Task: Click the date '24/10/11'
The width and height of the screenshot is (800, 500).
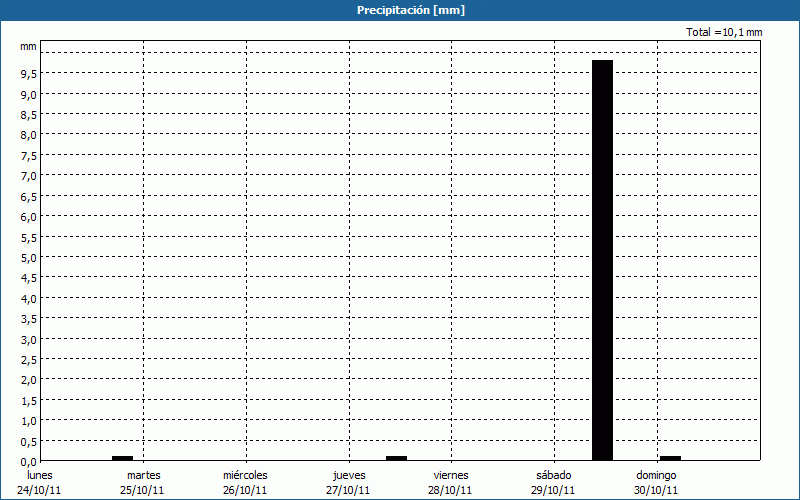Action: click(x=39, y=490)
